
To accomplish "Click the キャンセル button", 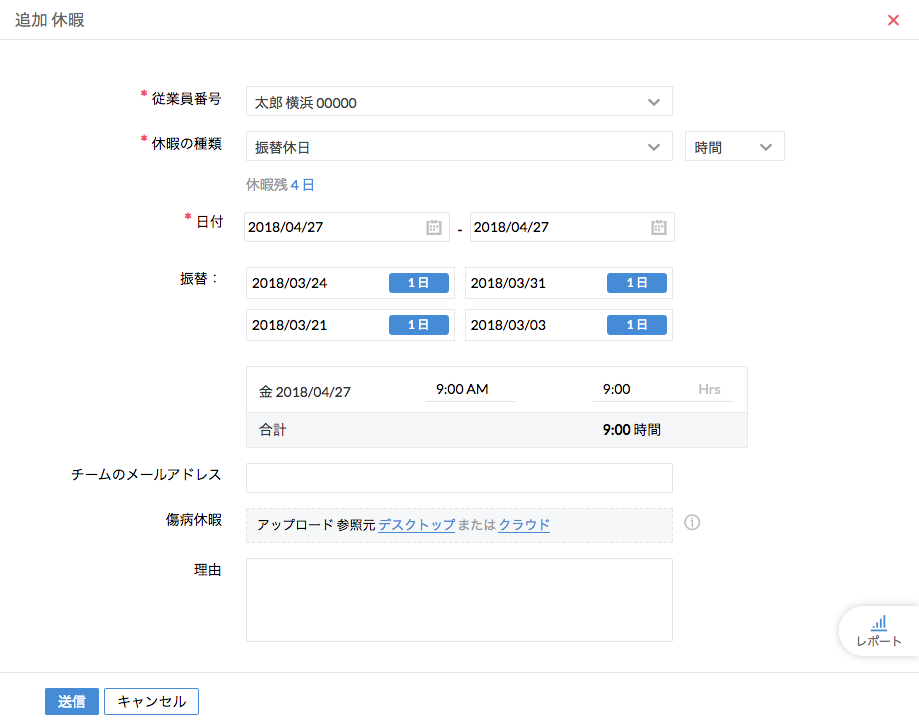I will [x=151, y=701].
